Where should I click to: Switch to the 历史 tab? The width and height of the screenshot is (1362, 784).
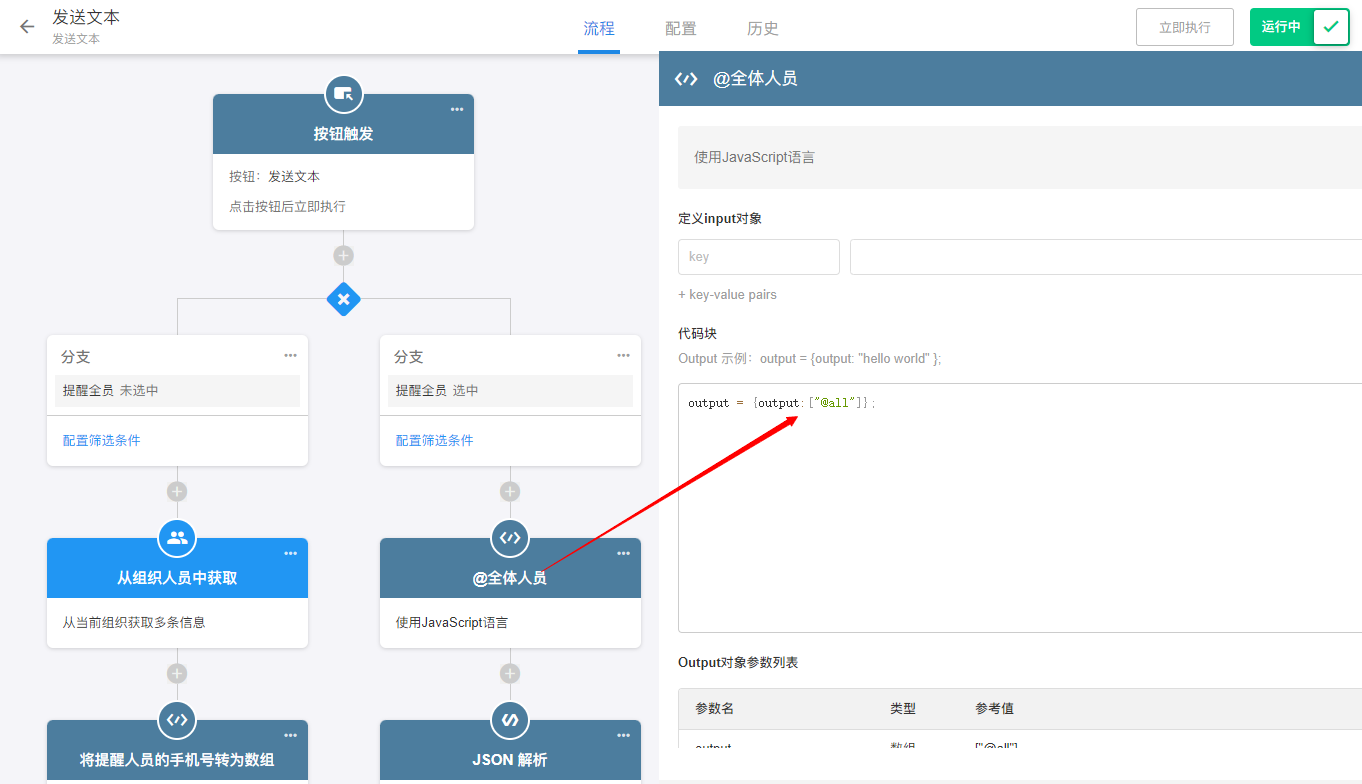click(762, 29)
